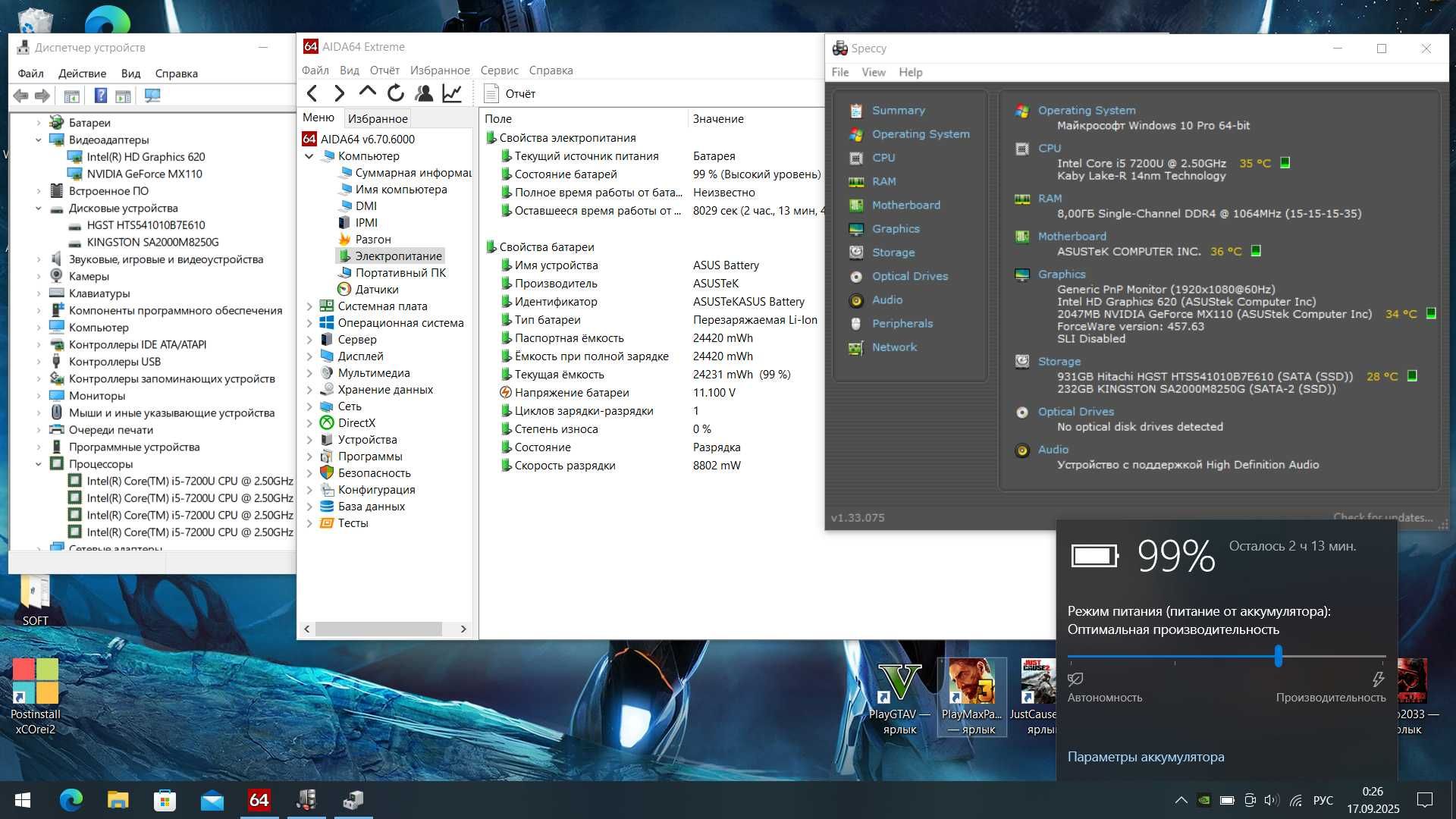This screenshot has height=819, width=1456.
Task: Collapse the Процессоры node
Action: point(39,463)
